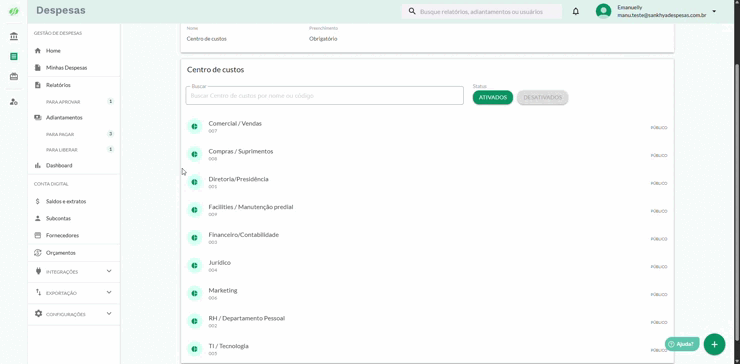Select the green expenses sheet rail icon
This screenshot has height=364, width=740.
click(14, 57)
